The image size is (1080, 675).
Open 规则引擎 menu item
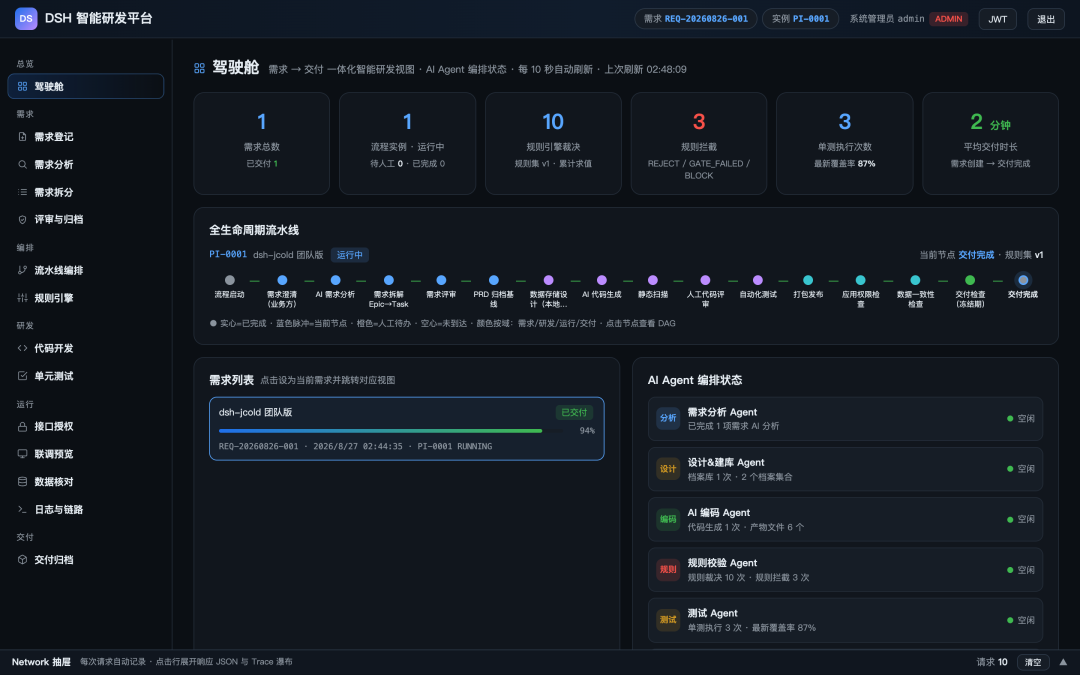point(85,298)
